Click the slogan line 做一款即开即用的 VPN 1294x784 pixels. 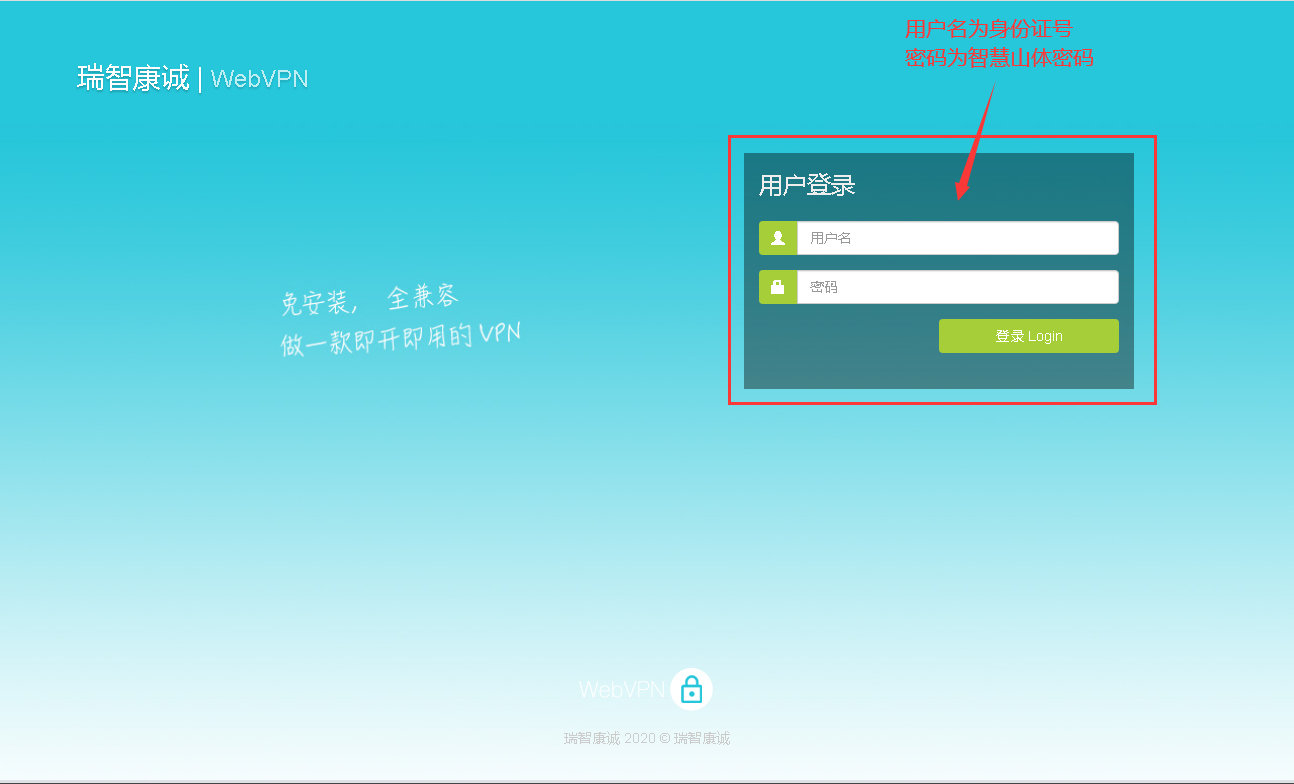[400, 339]
